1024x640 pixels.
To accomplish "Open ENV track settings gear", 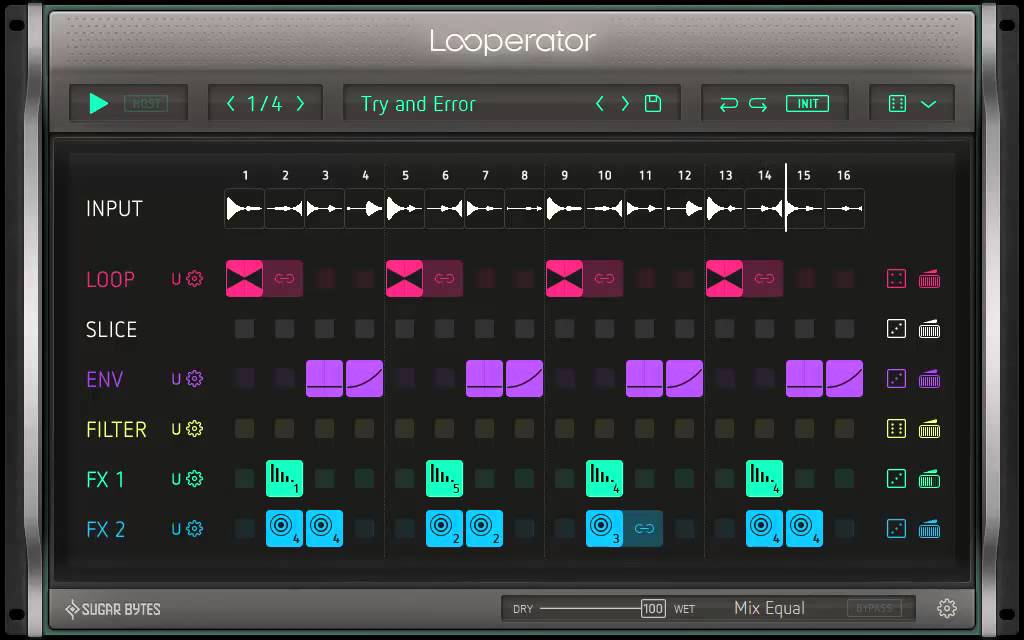I will tap(195, 379).
